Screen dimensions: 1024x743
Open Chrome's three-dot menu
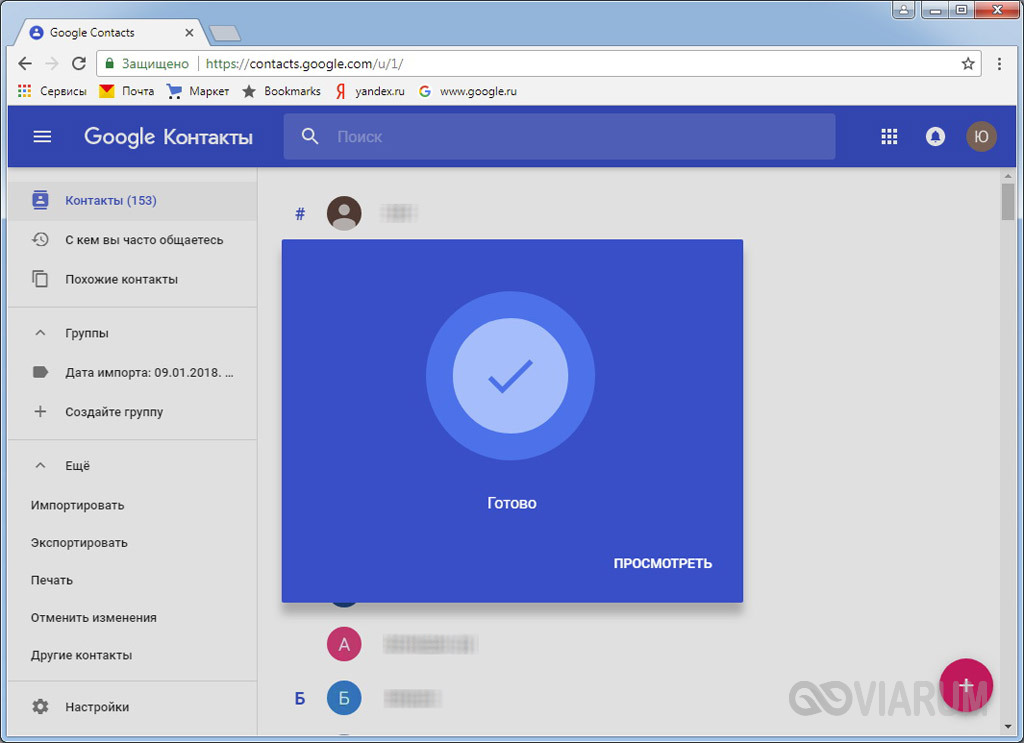999,64
